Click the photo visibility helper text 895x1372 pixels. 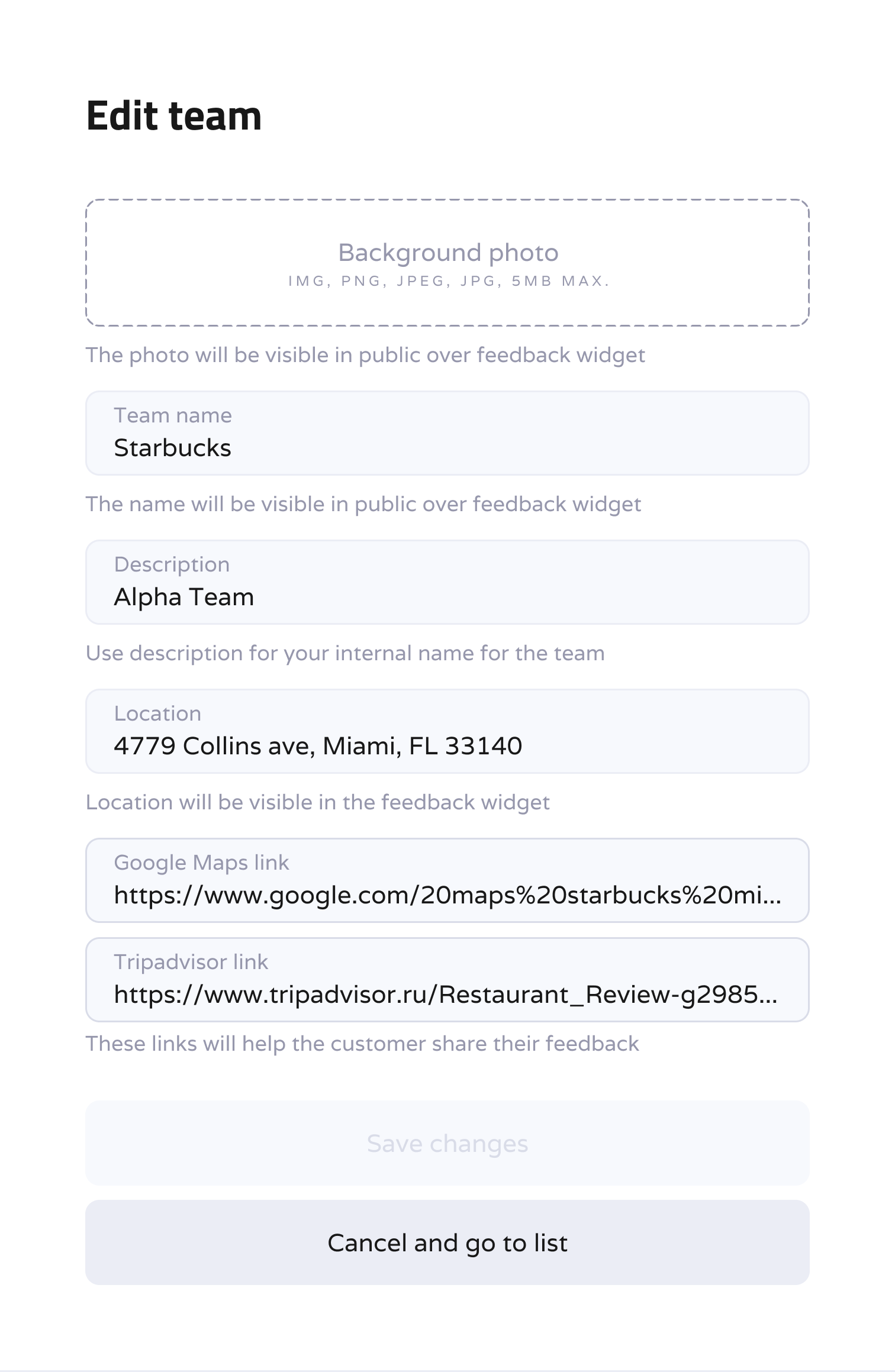point(365,355)
